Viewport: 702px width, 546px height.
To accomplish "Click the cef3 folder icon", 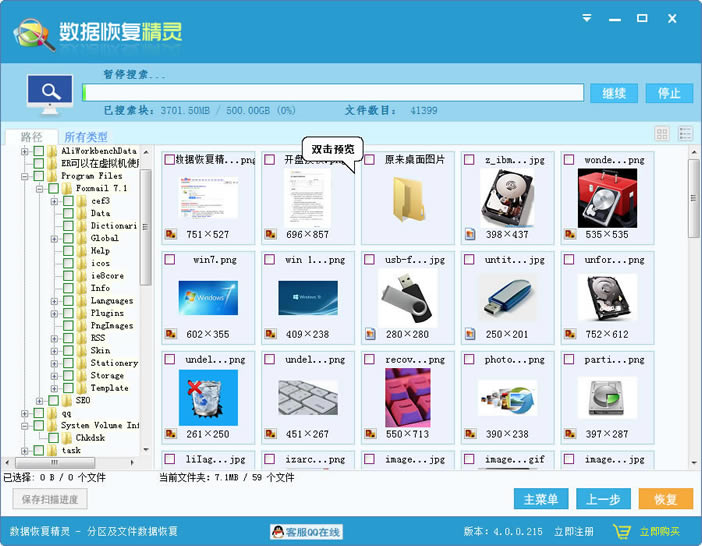I will (81, 200).
